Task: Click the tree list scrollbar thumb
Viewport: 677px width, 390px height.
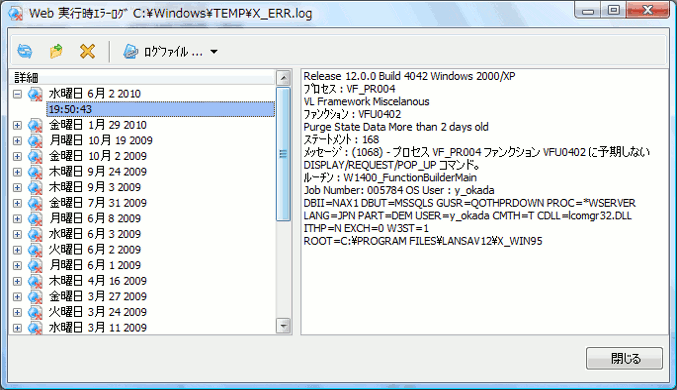Action: tap(283, 154)
